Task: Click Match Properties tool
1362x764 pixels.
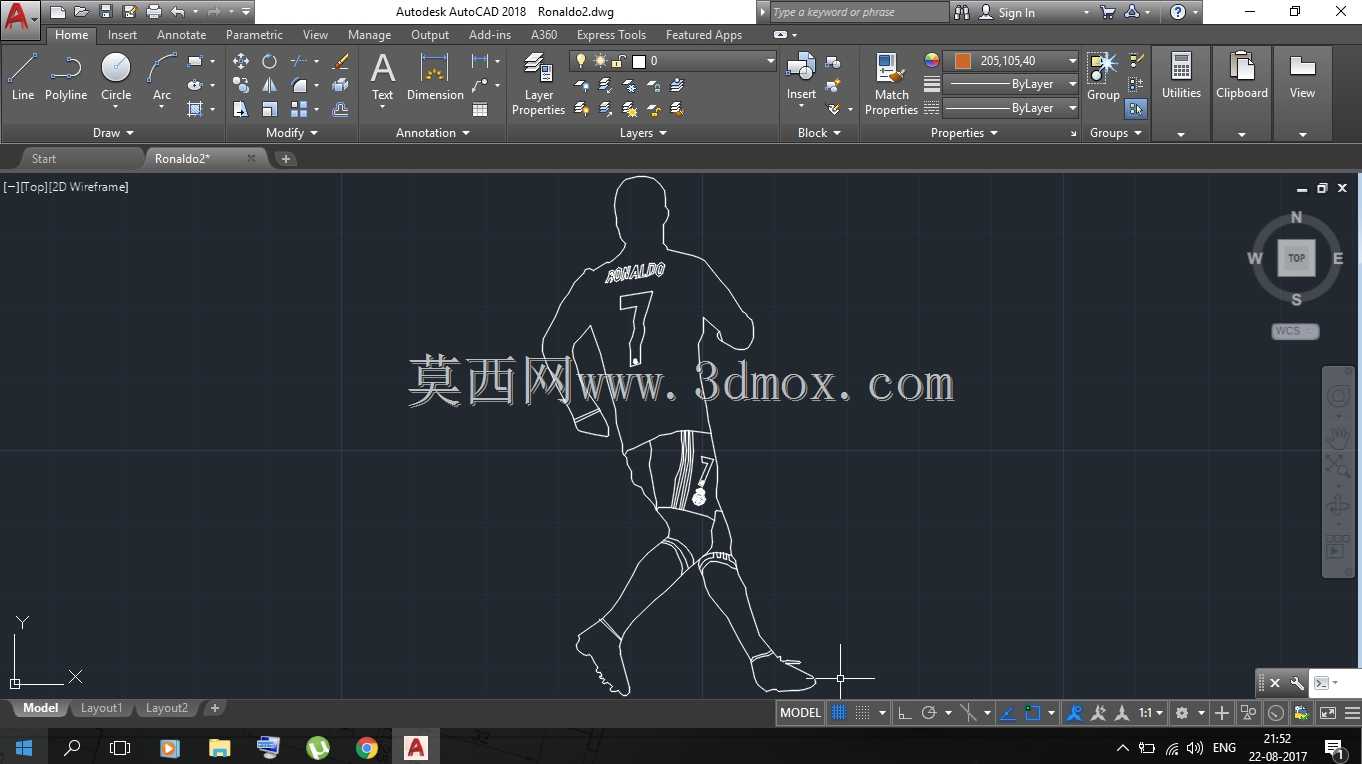Action: [x=891, y=85]
